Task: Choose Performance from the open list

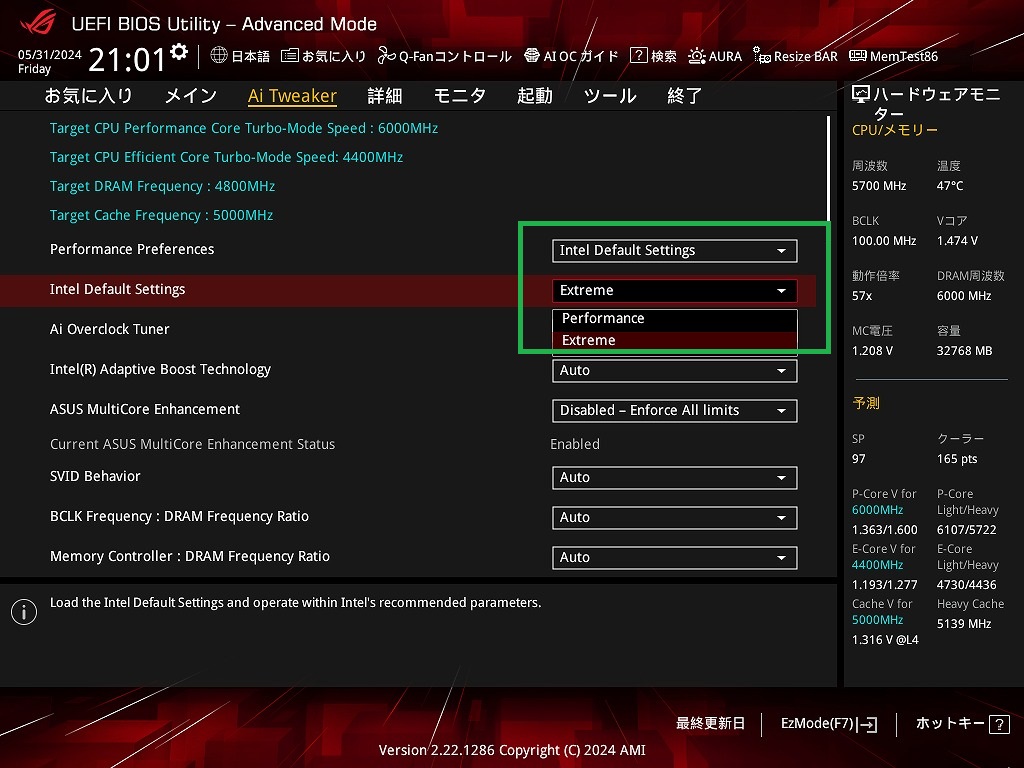Action: pyautogui.click(x=675, y=319)
